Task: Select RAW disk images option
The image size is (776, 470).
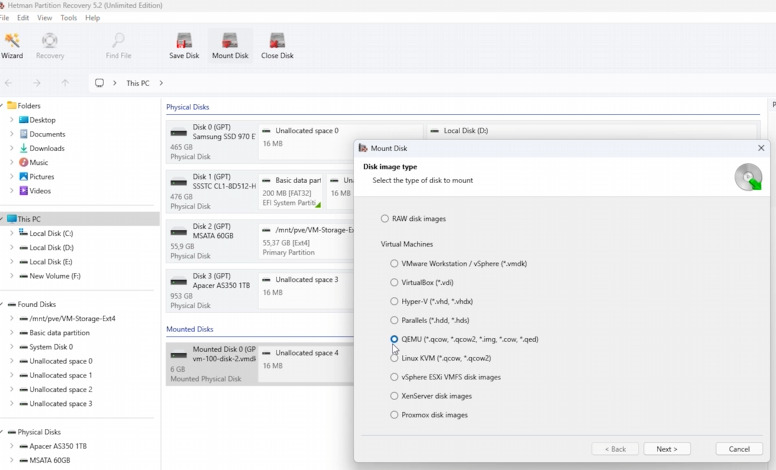Action: (385, 219)
